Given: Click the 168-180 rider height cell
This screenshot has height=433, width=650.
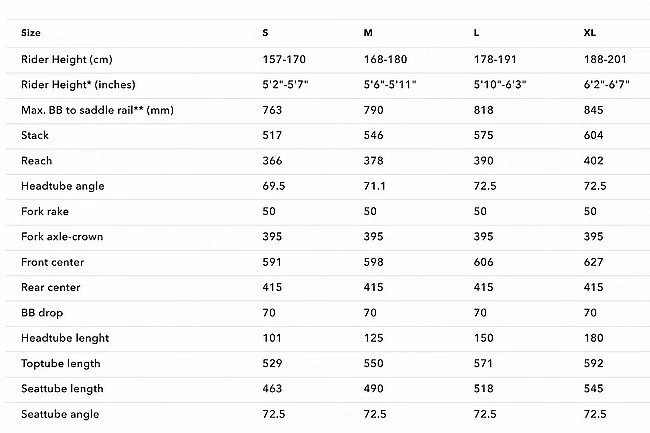Looking at the screenshot, I should (383, 59).
